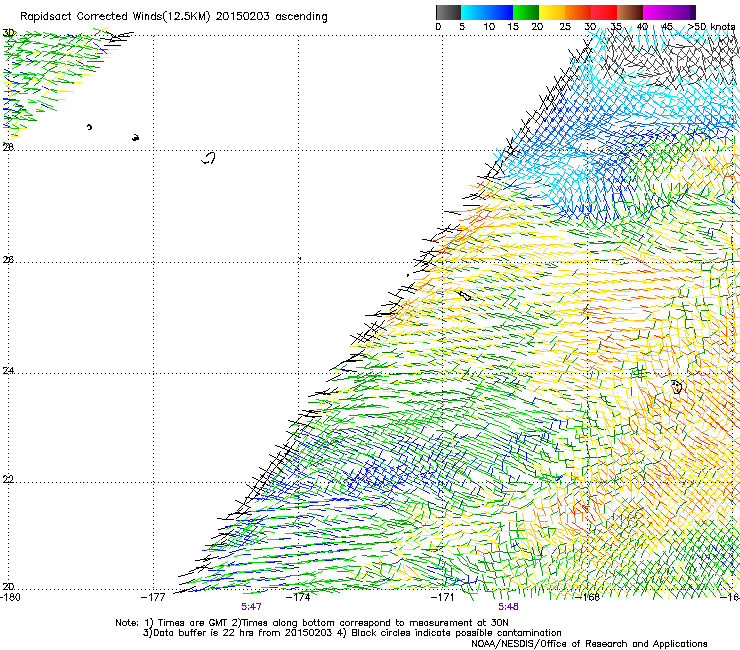740x650 pixels.
Task: Click the gray 0-5 knots legend swatch
Action: [x=448, y=12]
